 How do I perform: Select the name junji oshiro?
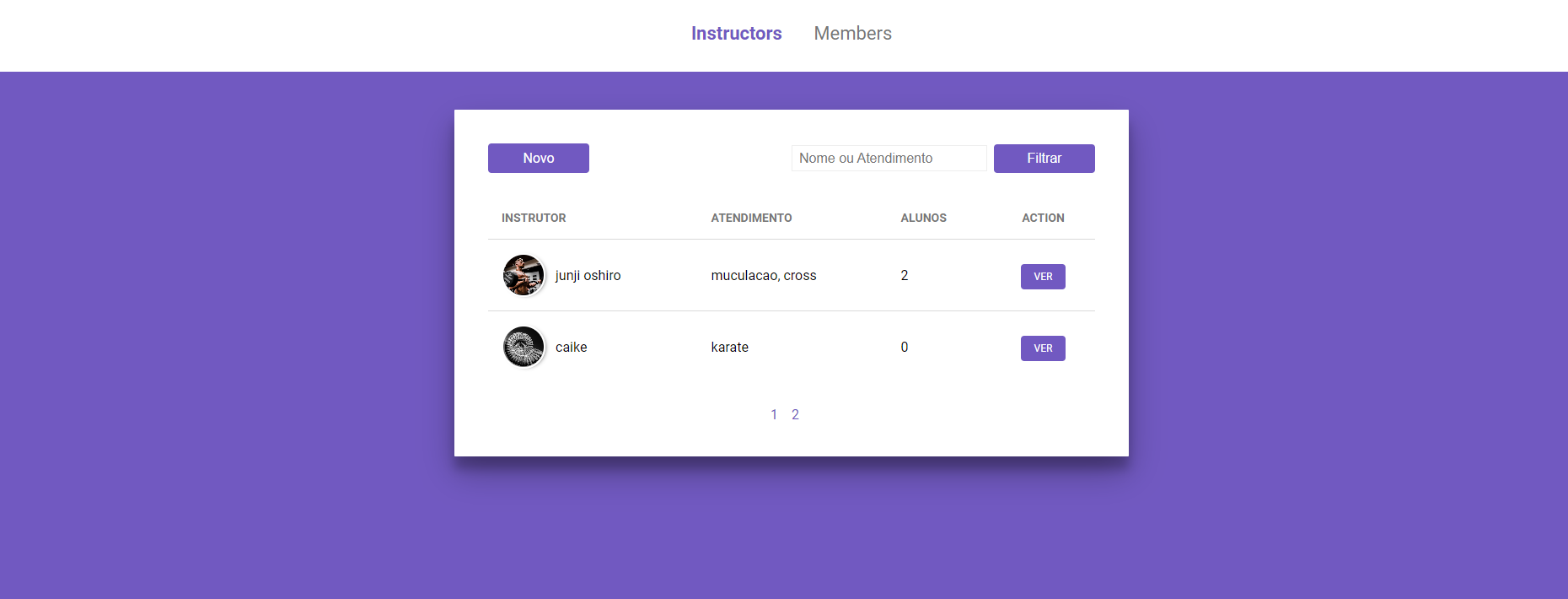(588, 275)
